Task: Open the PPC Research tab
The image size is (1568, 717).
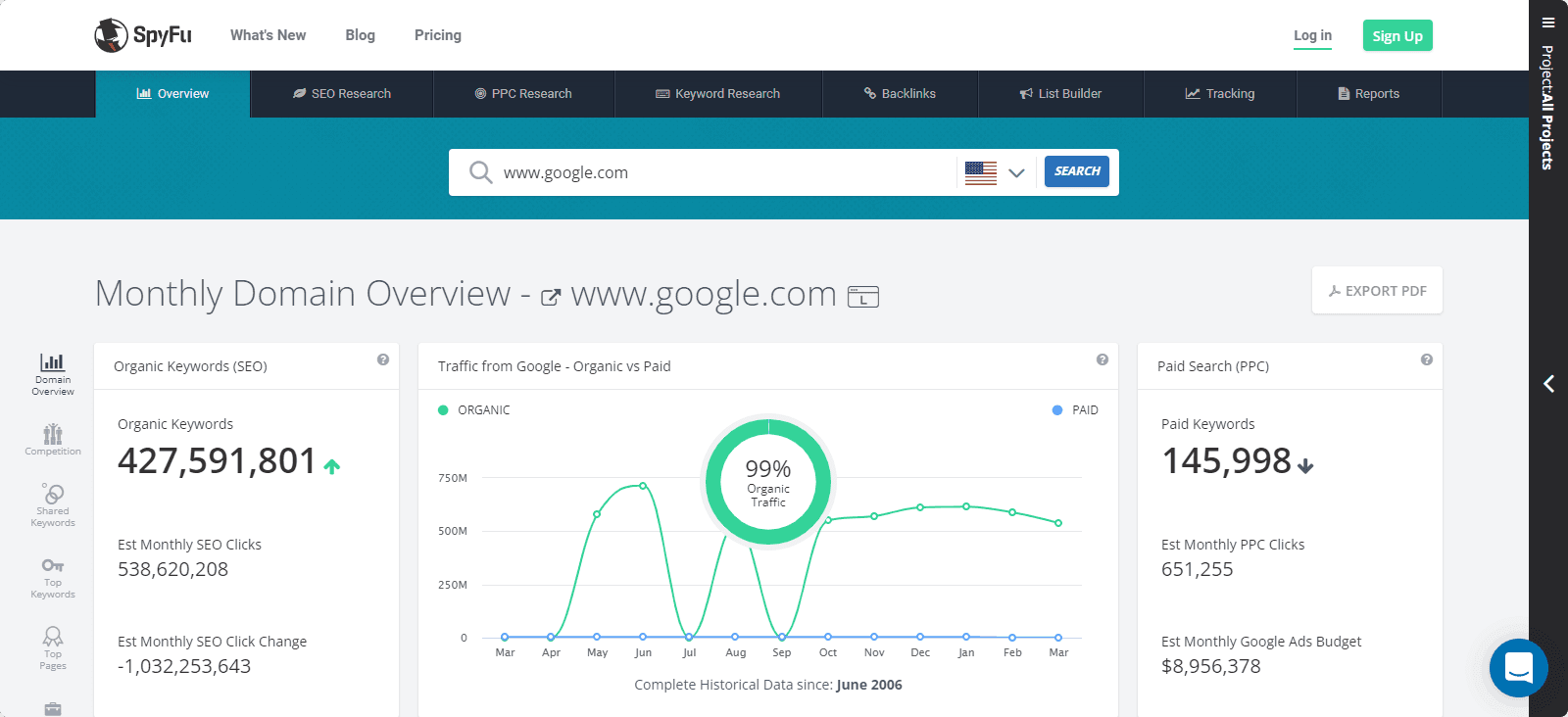Action: [x=523, y=94]
